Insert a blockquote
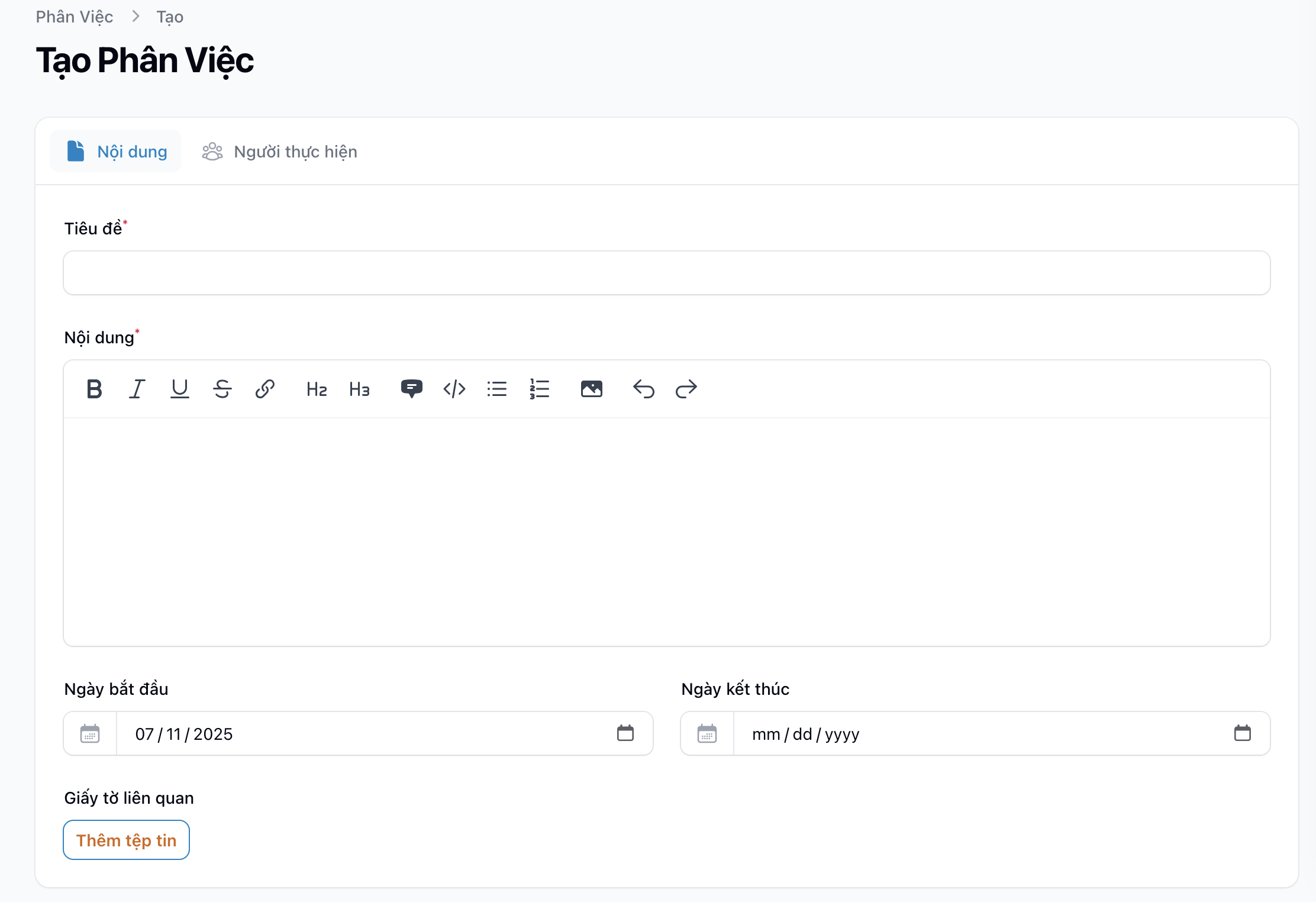The height and width of the screenshot is (902, 1316). point(411,389)
